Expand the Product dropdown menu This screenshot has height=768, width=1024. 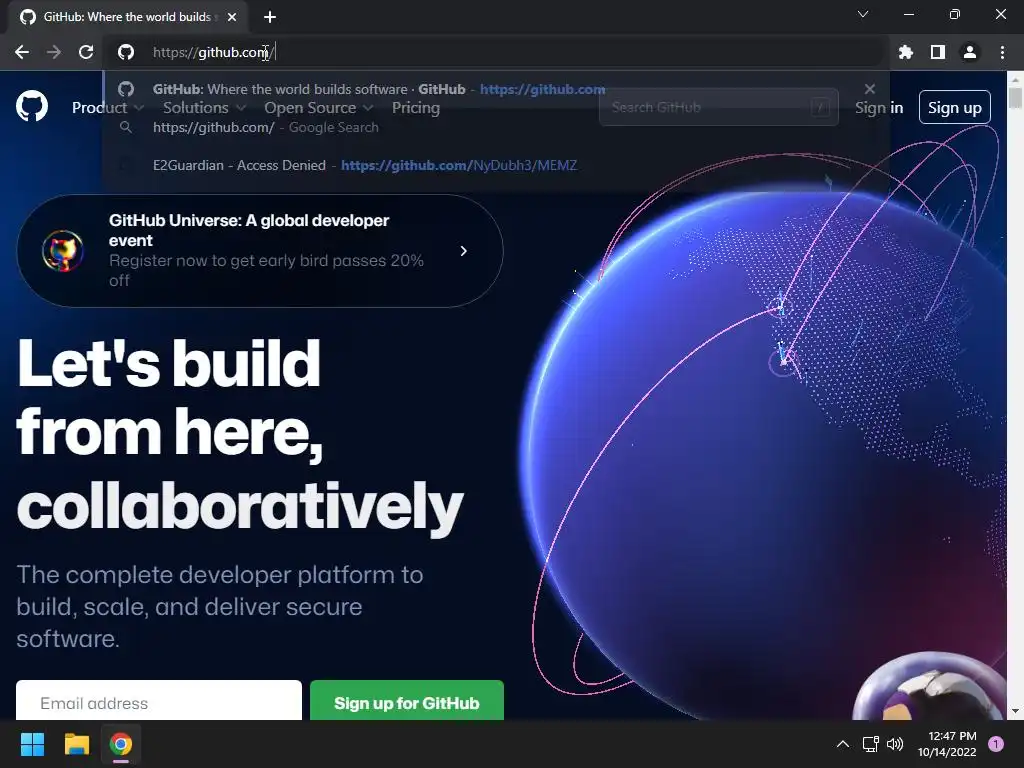pyautogui.click(x=108, y=108)
